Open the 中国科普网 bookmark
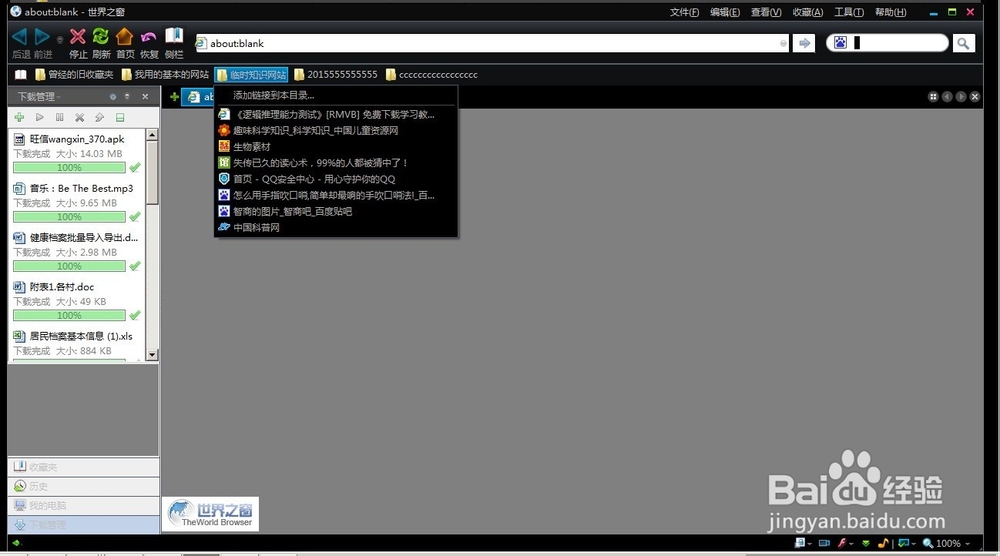Viewport: 1000px width, 556px height. (336, 227)
